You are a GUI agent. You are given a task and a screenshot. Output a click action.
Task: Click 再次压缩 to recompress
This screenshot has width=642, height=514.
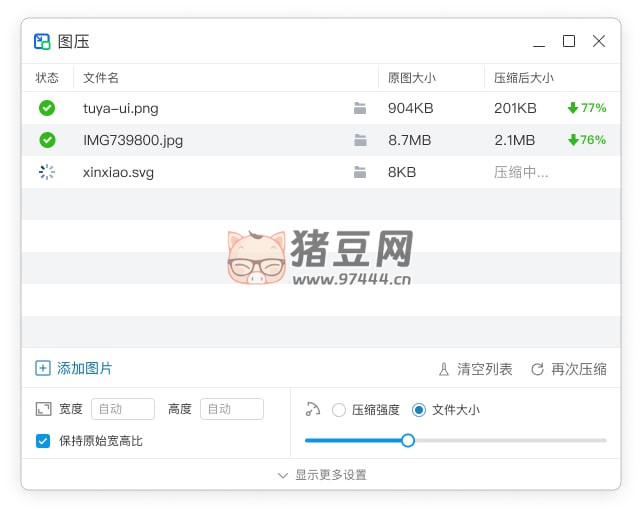coord(568,369)
